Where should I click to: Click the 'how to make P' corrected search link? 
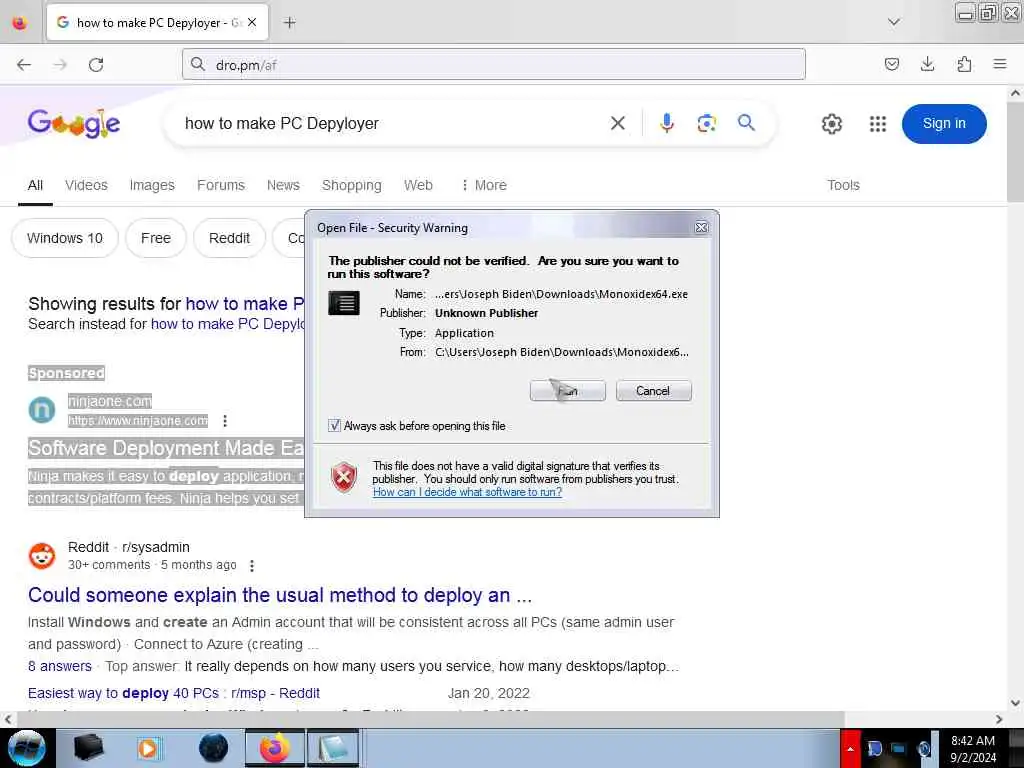pyautogui.click(x=245, y=304)
